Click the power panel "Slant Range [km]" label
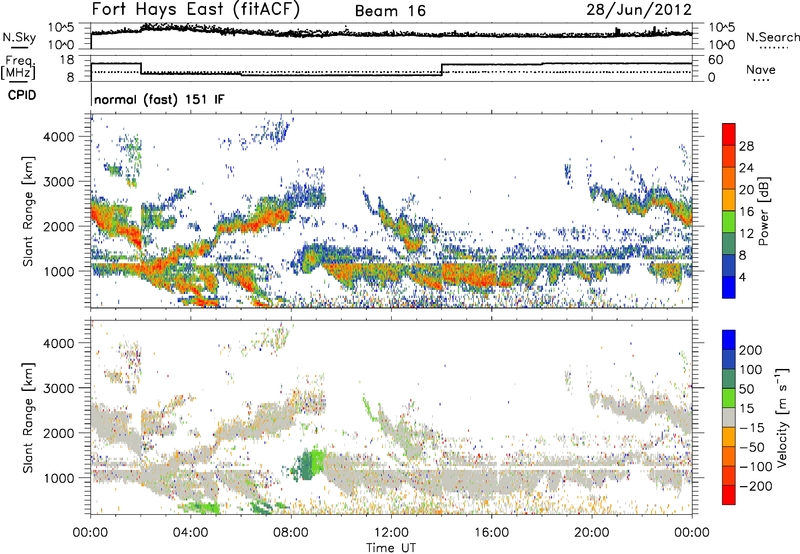The image size is (800, 554). (x=28, y=211)
